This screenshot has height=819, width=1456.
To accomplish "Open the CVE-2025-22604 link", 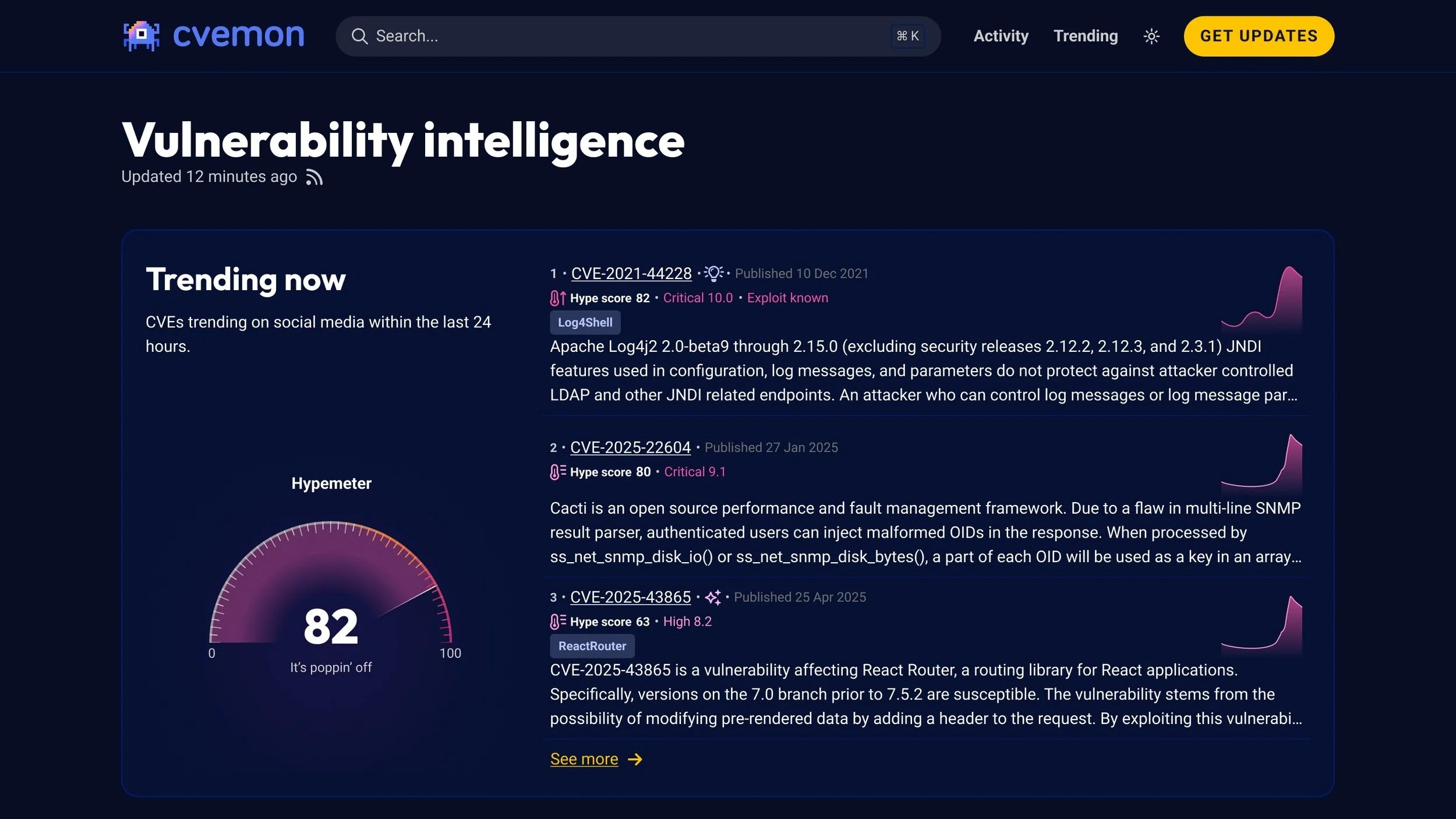I will (631, 447).
